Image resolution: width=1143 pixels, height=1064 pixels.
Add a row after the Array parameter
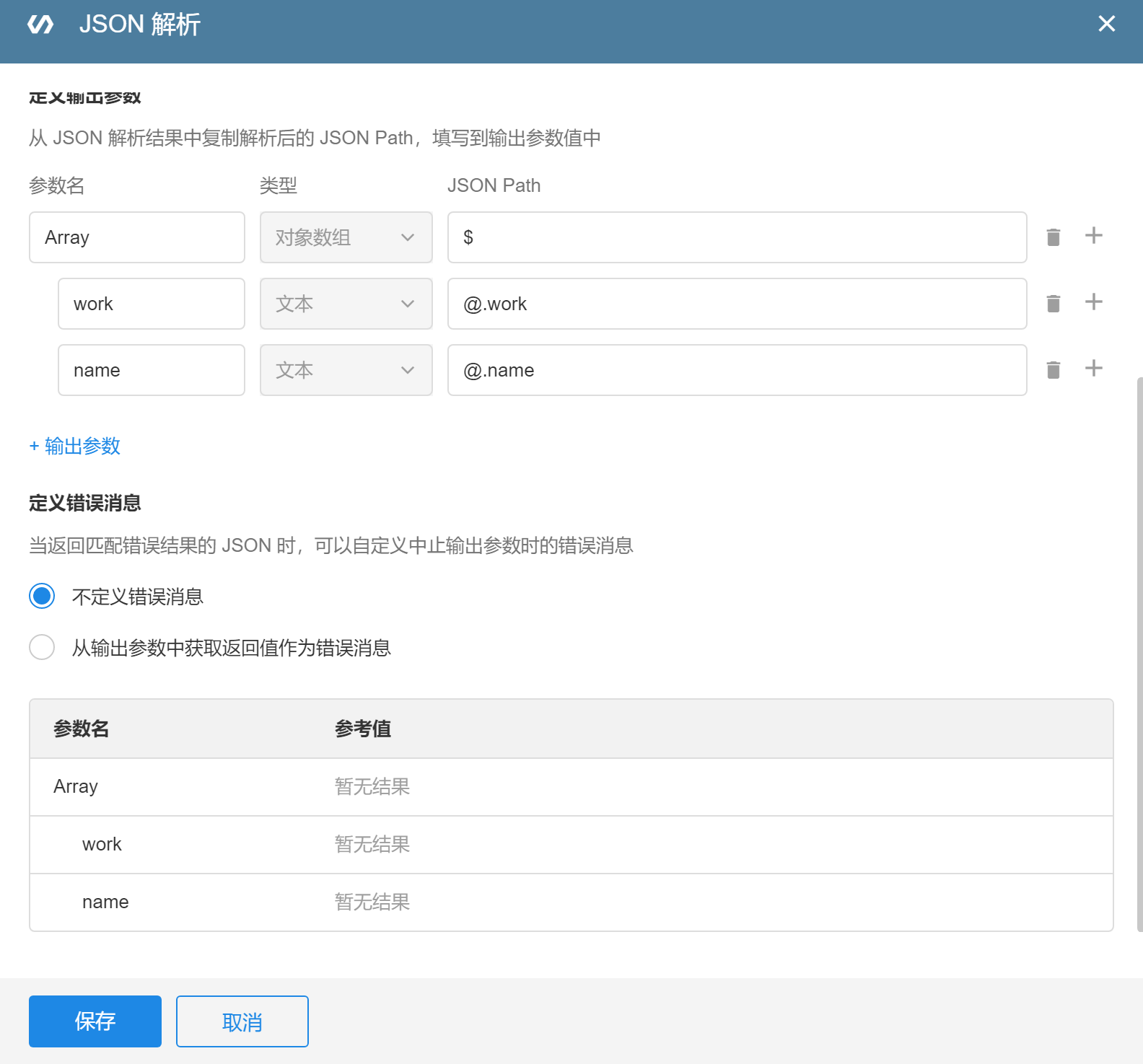pyautogui.click(x=1093, y=236)
